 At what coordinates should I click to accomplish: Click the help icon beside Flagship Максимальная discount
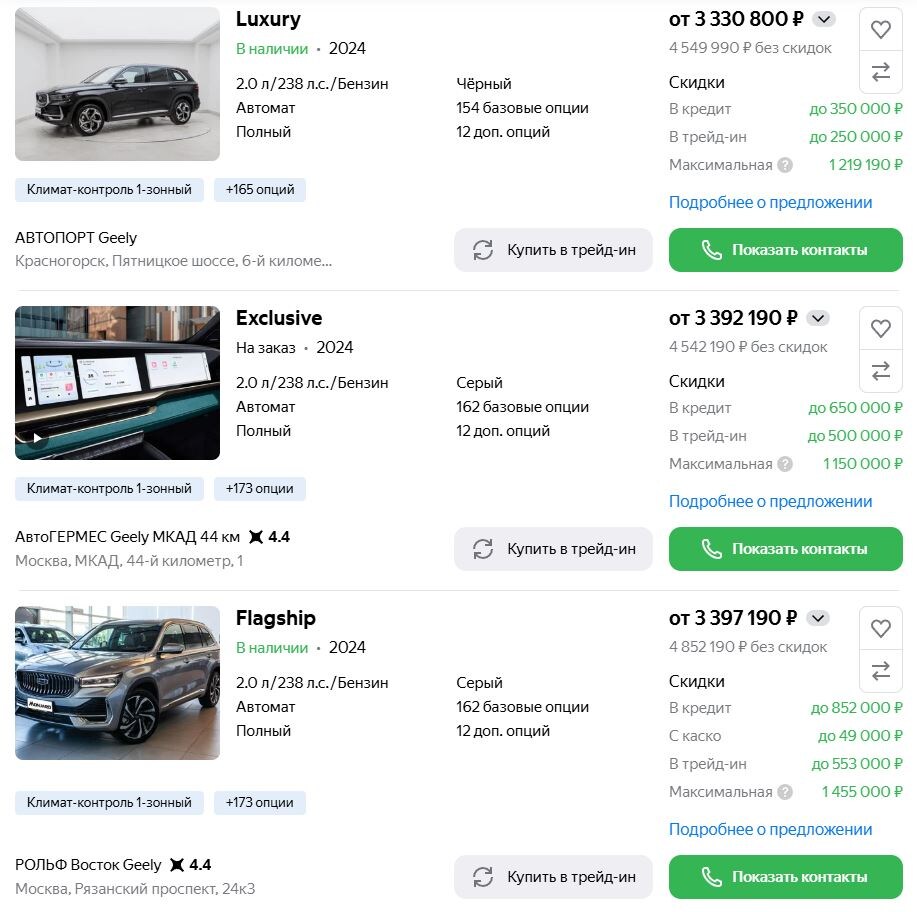tap(785, 792)
